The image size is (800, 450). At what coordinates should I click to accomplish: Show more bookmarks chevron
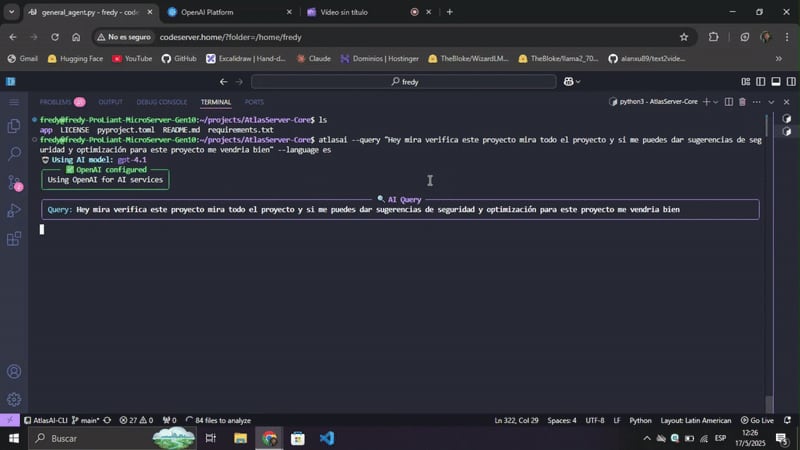pos(779,59)
